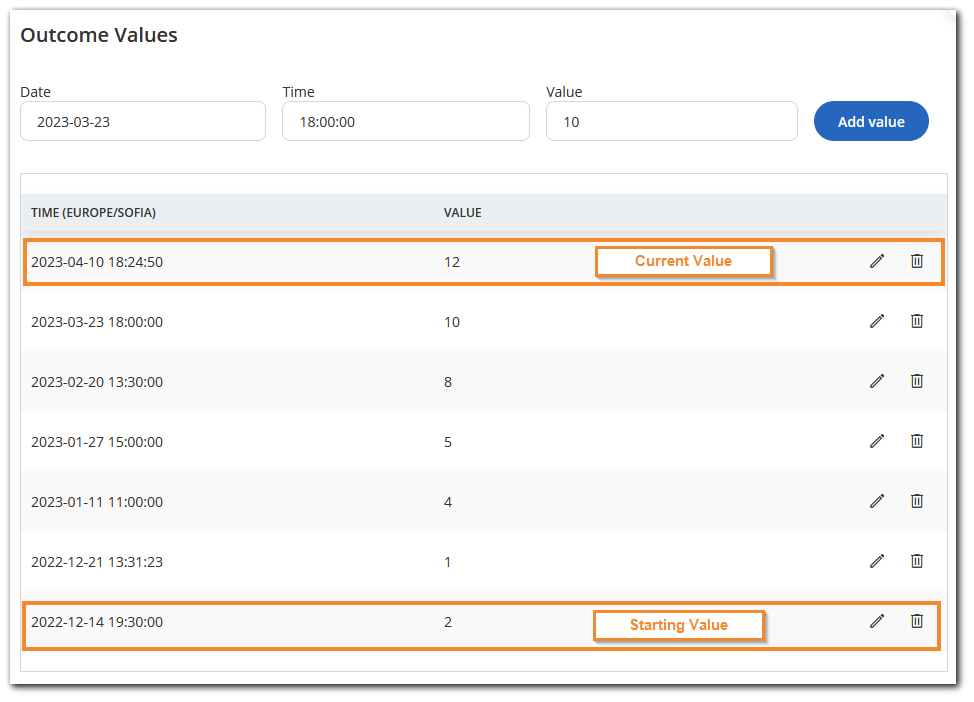Delete the 2023-01-11 entry with value 4

coord(917,501)
